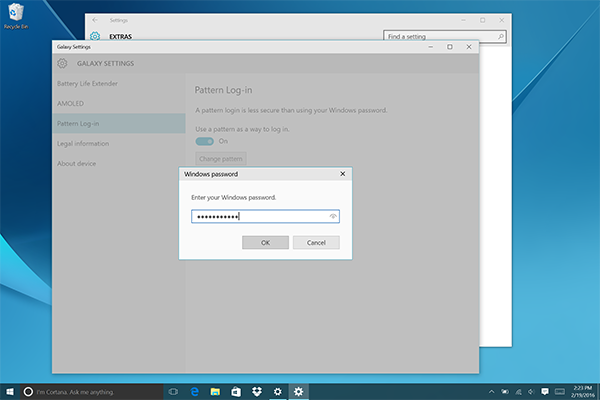Screen dimensions: 600x400
Task: Maximize the background Settings window
Action: click(x=483, y=20)
